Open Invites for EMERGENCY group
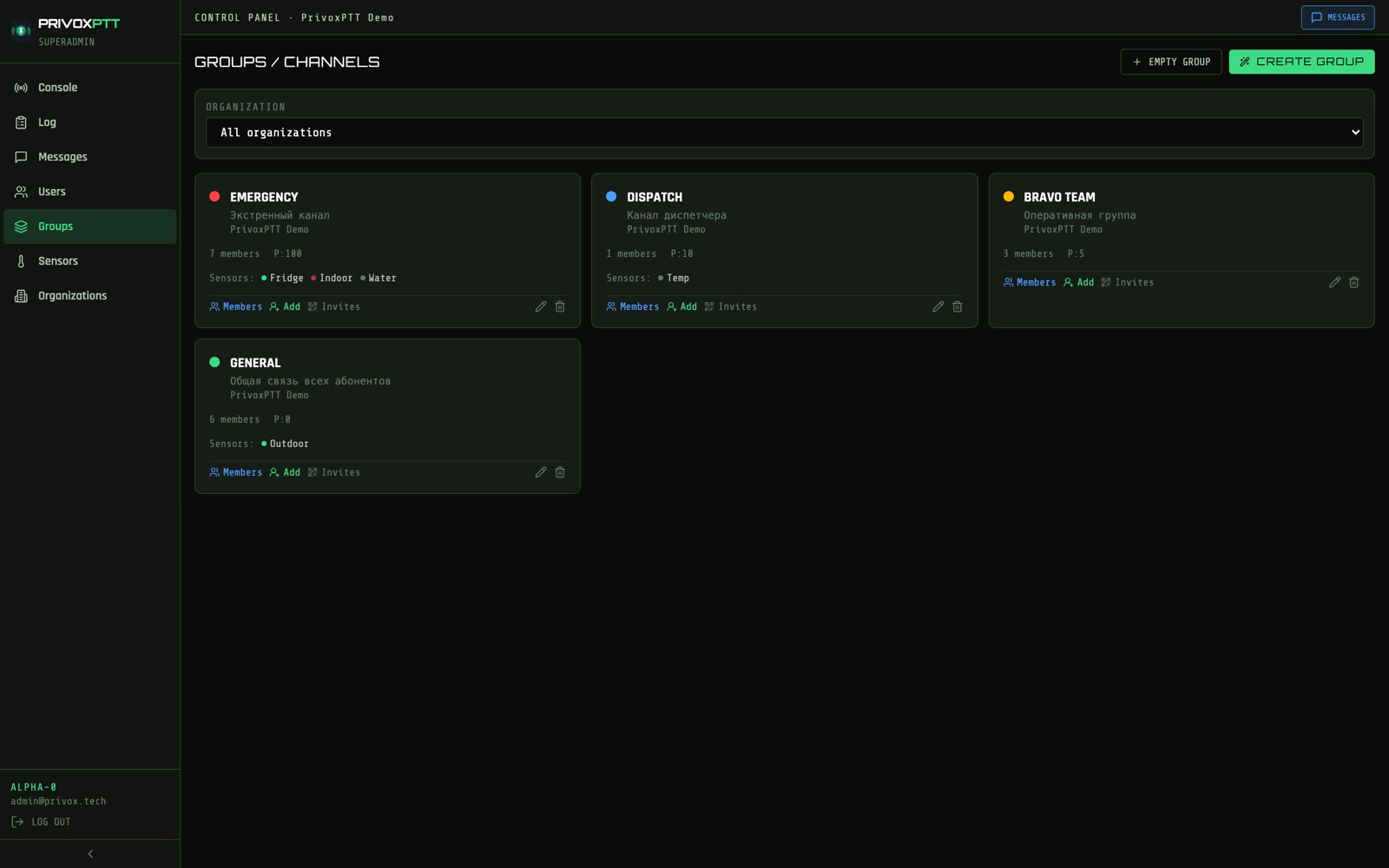Image resolution: width=1389 pixels, height=868 pixels. pyautogui.click(x=334, y=306)
